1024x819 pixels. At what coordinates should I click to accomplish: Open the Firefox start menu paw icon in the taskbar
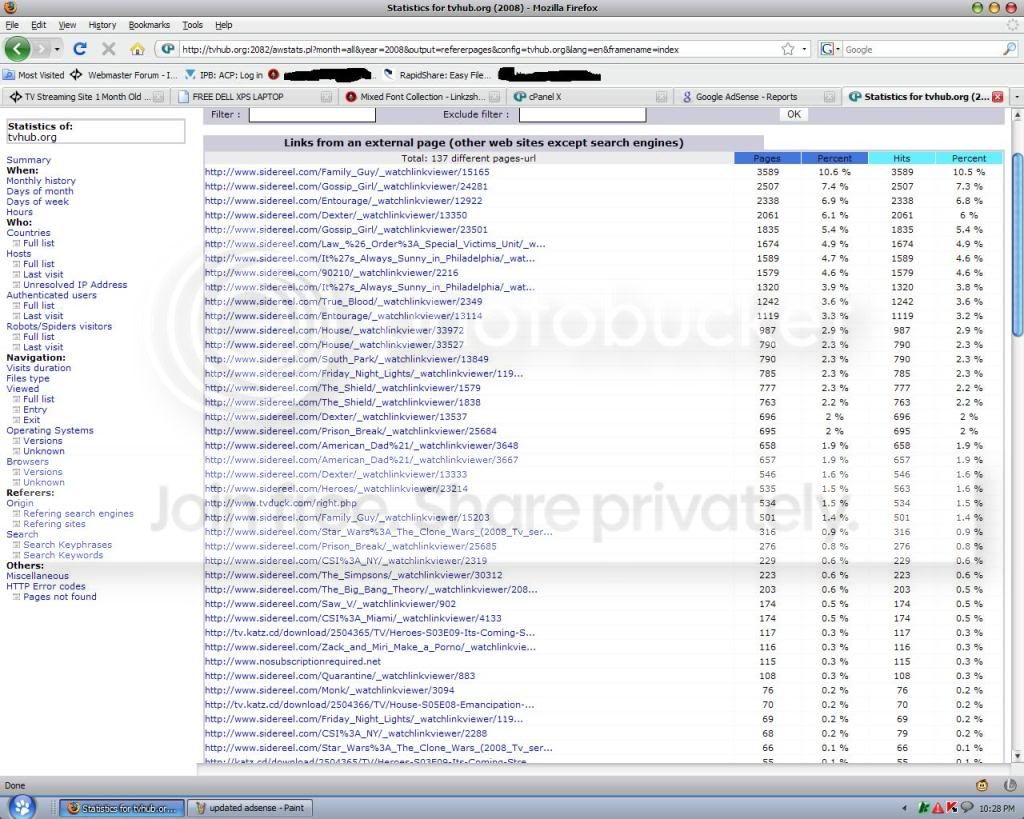[22, 807]
